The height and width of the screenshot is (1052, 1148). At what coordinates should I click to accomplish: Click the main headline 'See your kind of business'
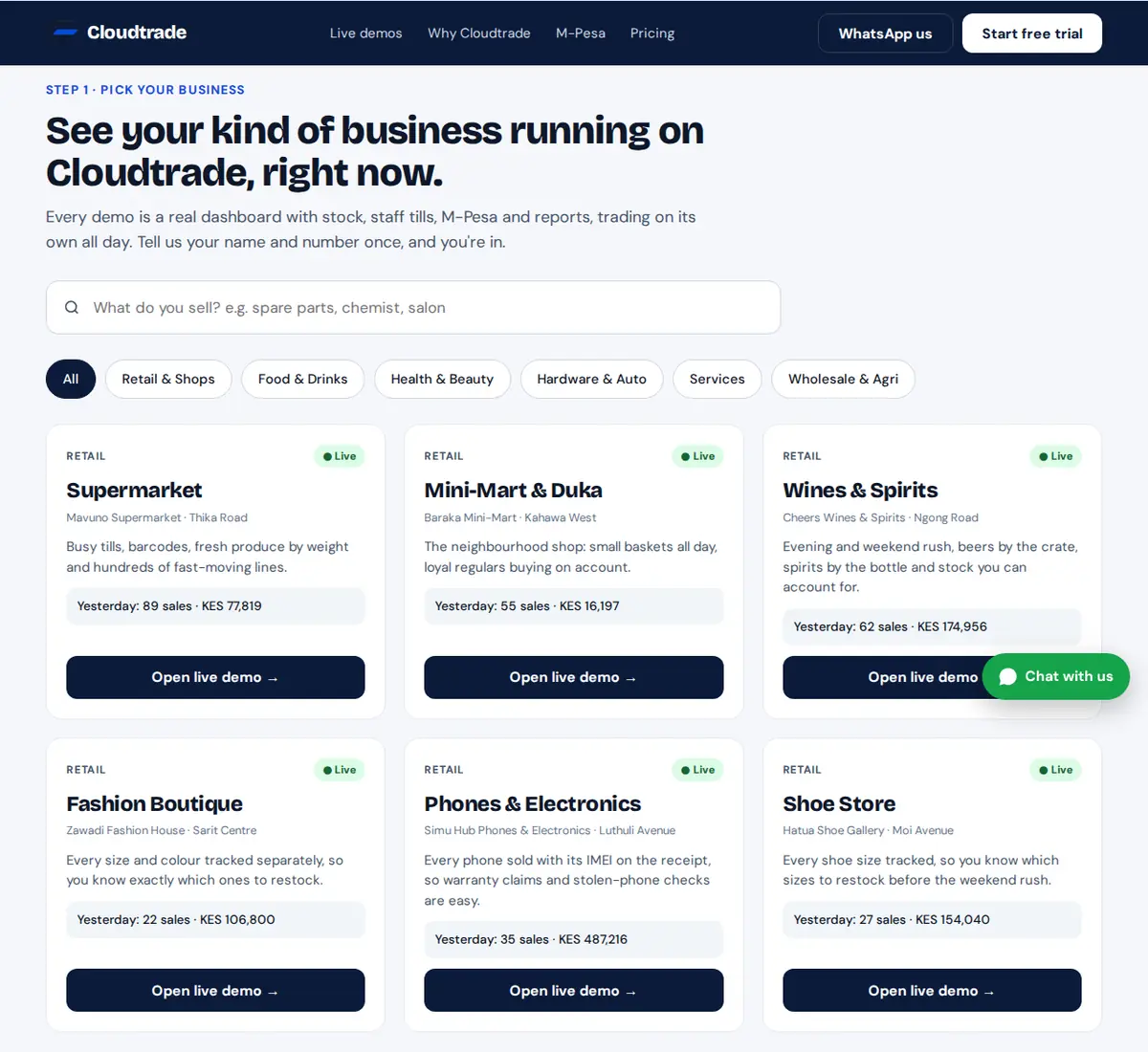(375, 151)
